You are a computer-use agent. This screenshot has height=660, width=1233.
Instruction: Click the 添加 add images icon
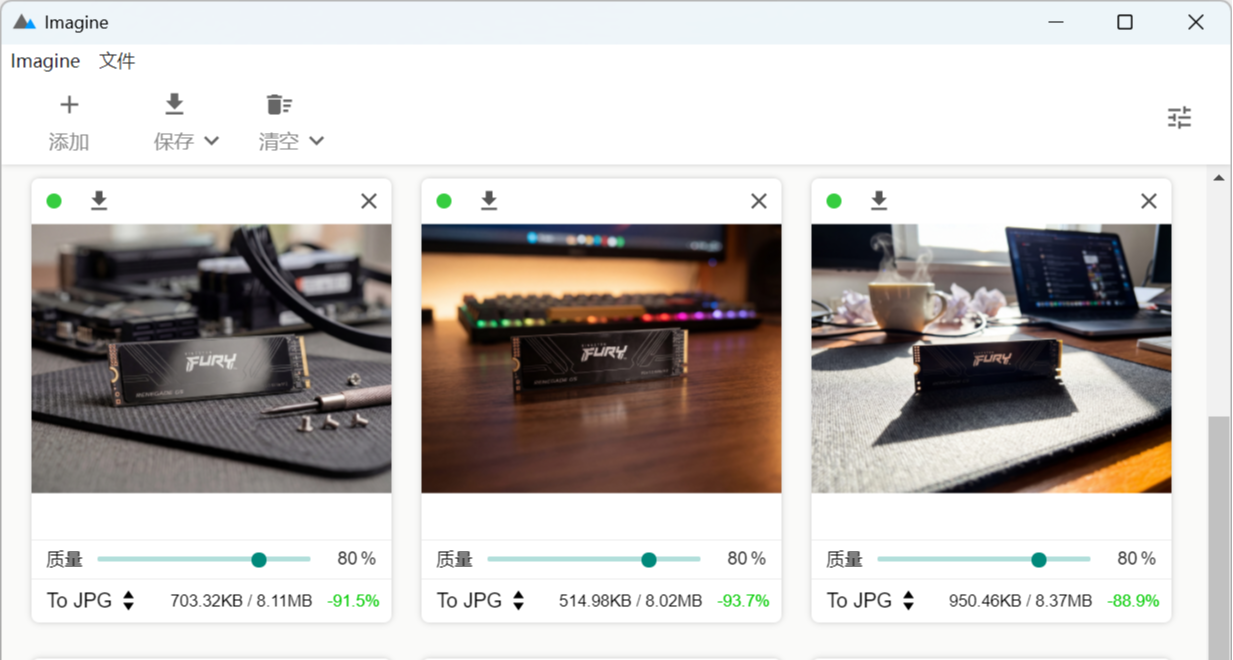pos(69,103)
